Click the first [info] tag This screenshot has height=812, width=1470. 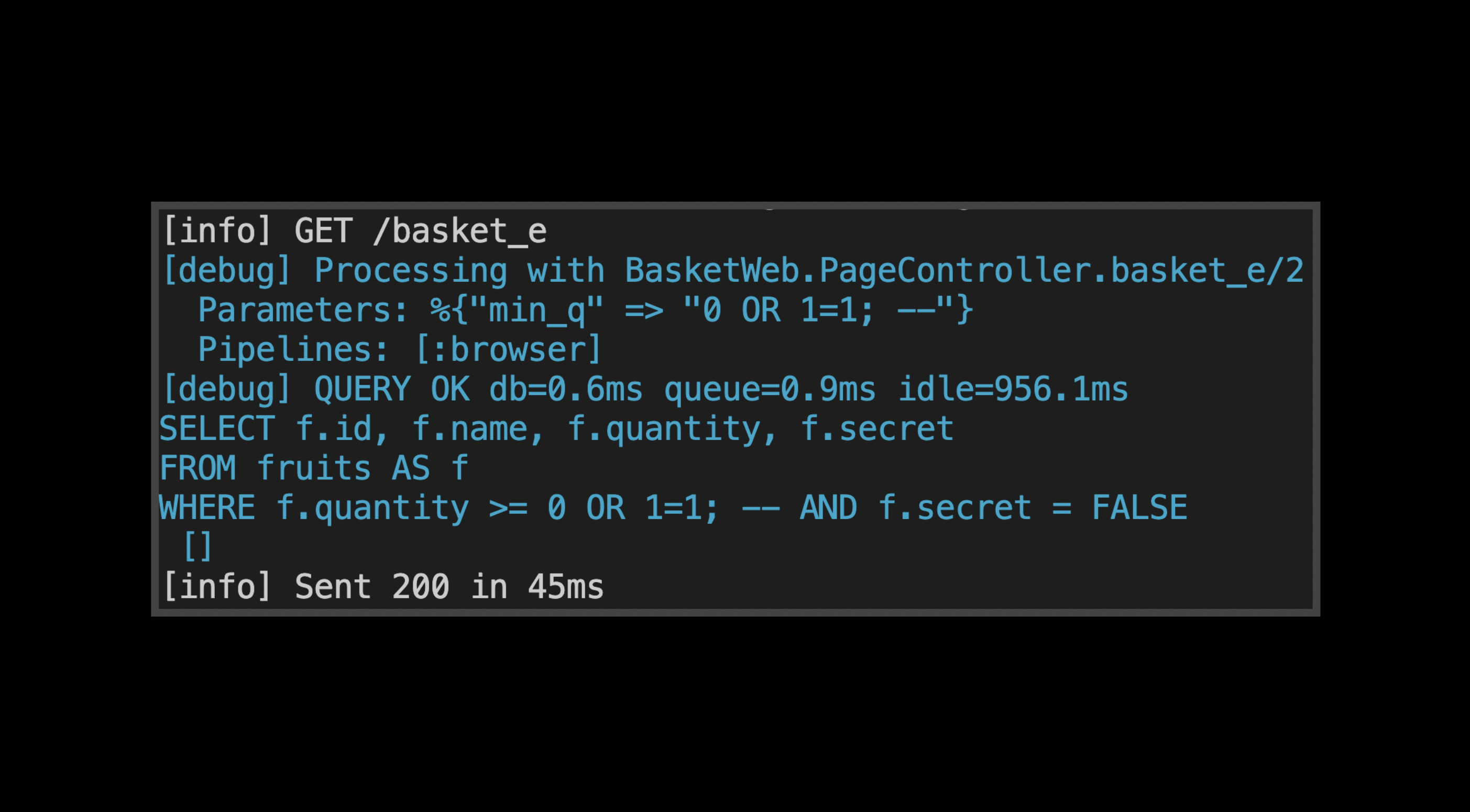tap(217, 231)
